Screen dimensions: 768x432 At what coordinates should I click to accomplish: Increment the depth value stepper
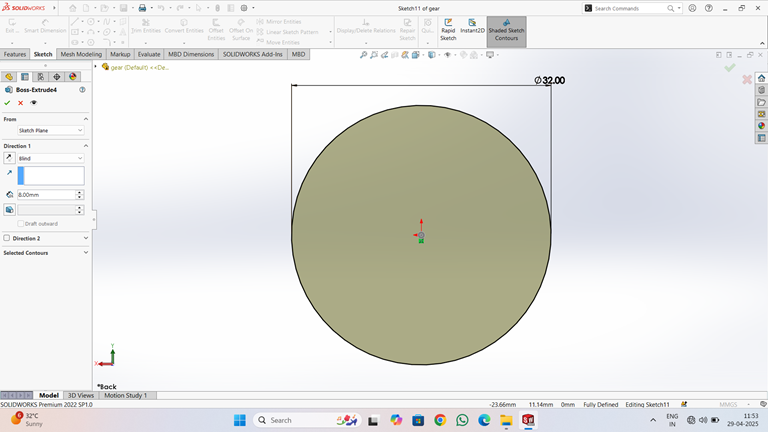point(80,192)
